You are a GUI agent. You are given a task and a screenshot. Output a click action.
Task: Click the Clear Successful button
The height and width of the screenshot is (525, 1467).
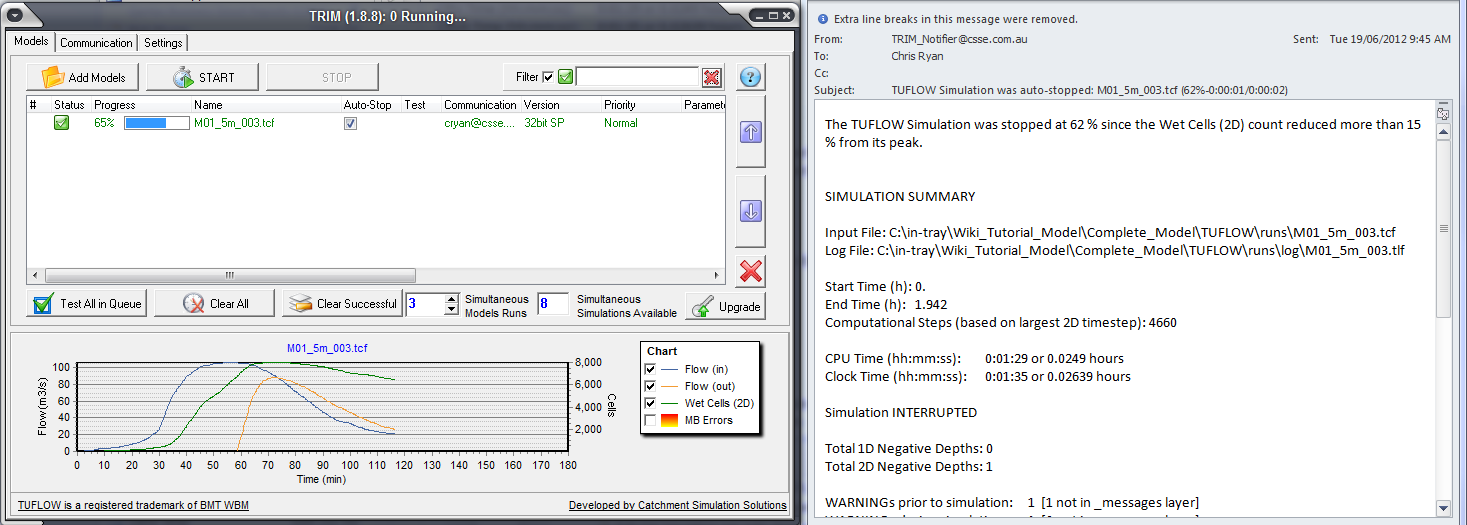point(343,304)
